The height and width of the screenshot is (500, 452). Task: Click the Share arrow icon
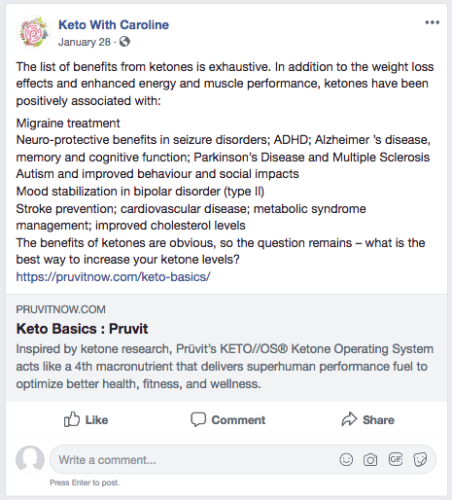click(x=349, y=419)
